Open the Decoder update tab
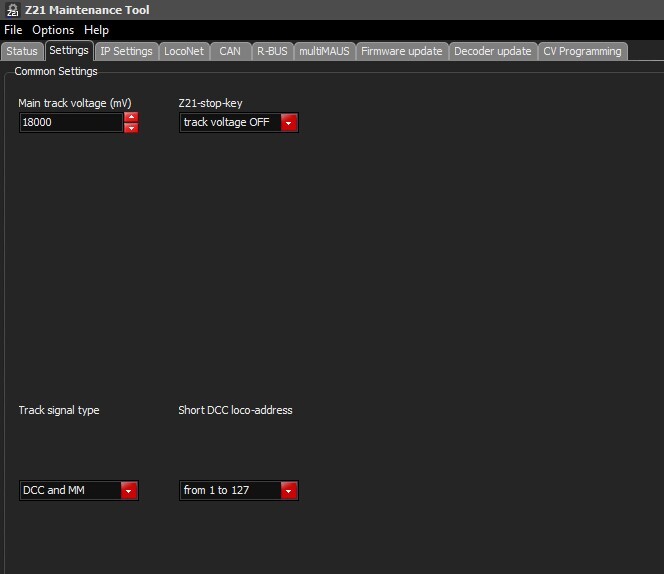 [492, 51]
